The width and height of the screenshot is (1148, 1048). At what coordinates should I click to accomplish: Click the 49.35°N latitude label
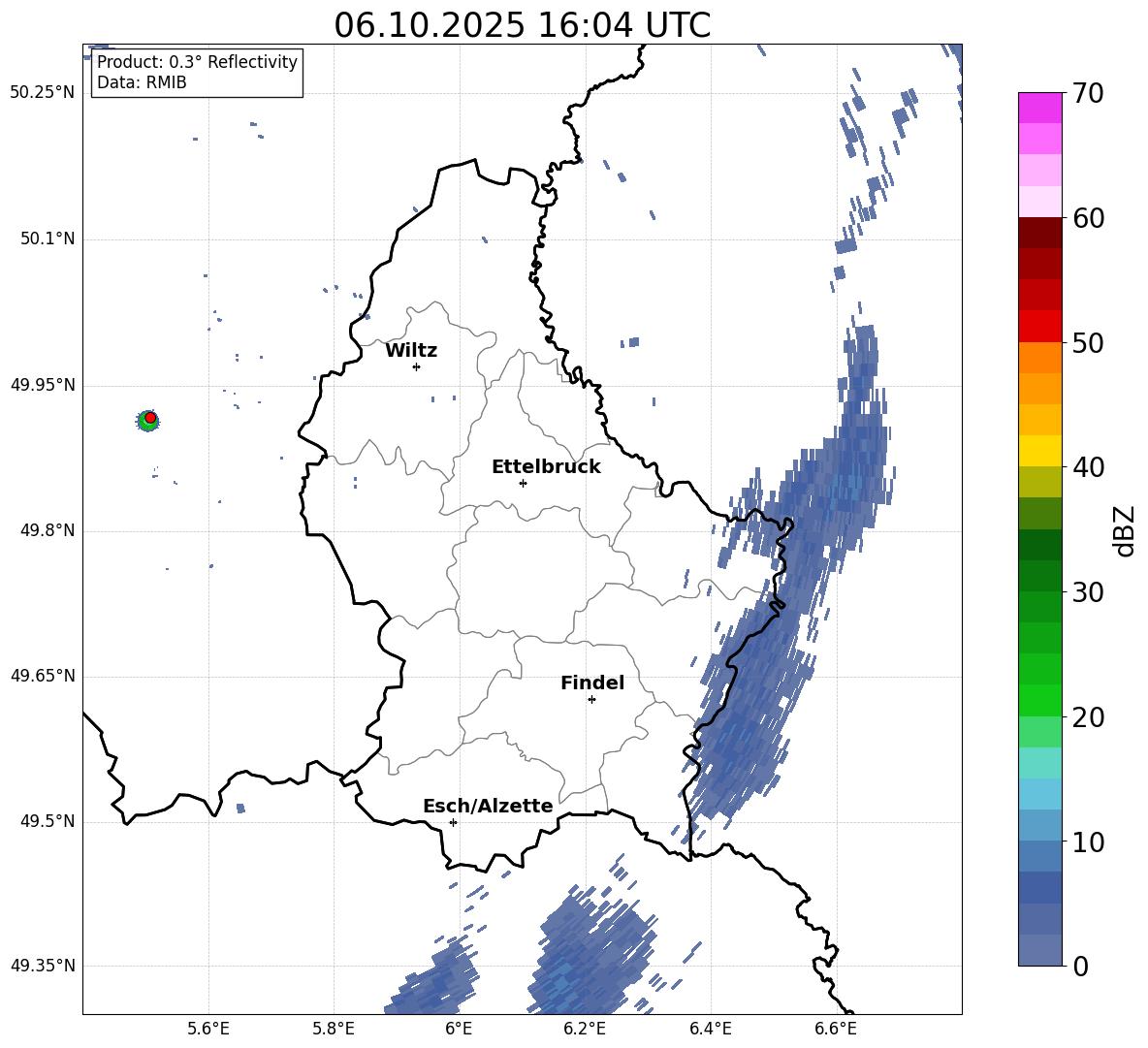point(43,966)
